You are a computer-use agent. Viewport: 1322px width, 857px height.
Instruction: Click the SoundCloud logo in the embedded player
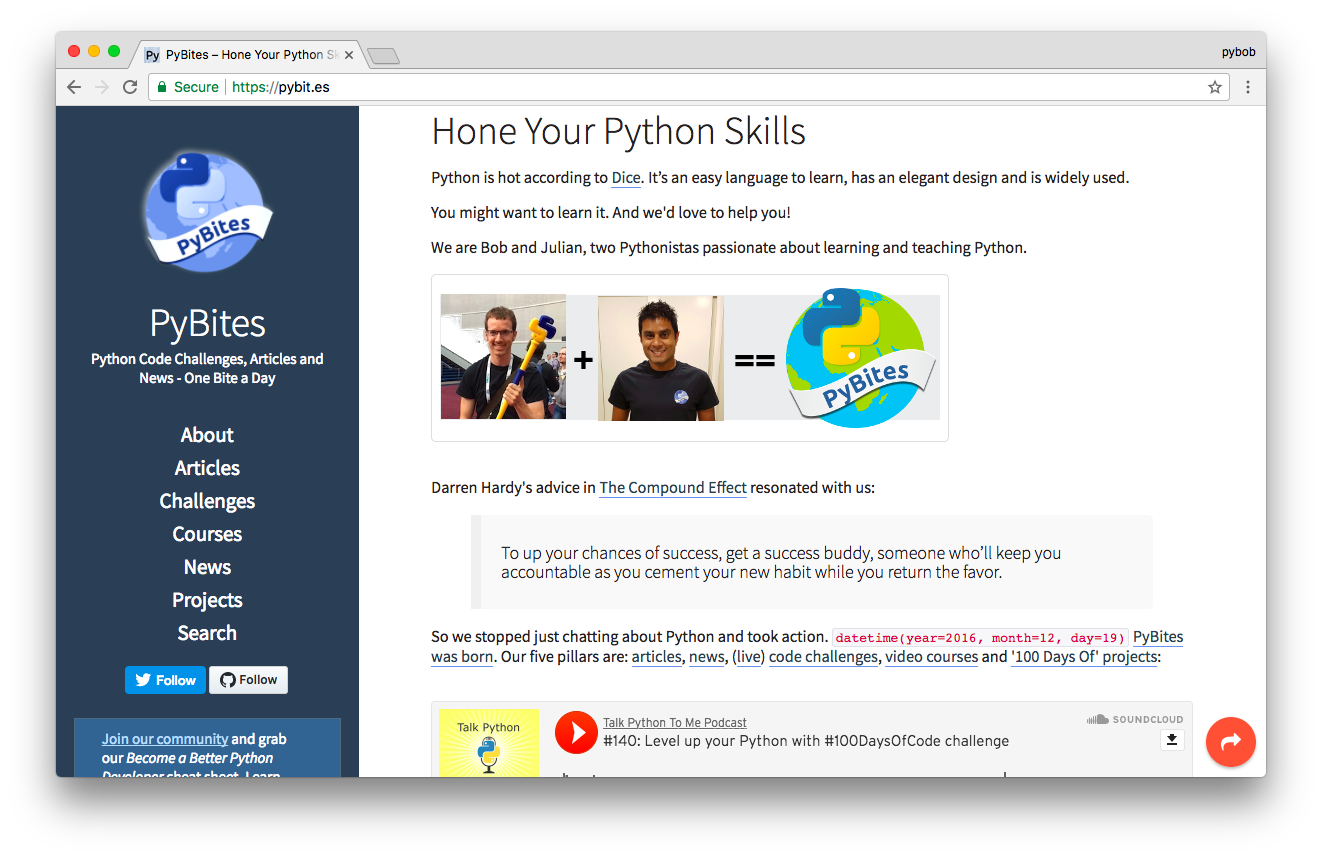pos(1135,718)
